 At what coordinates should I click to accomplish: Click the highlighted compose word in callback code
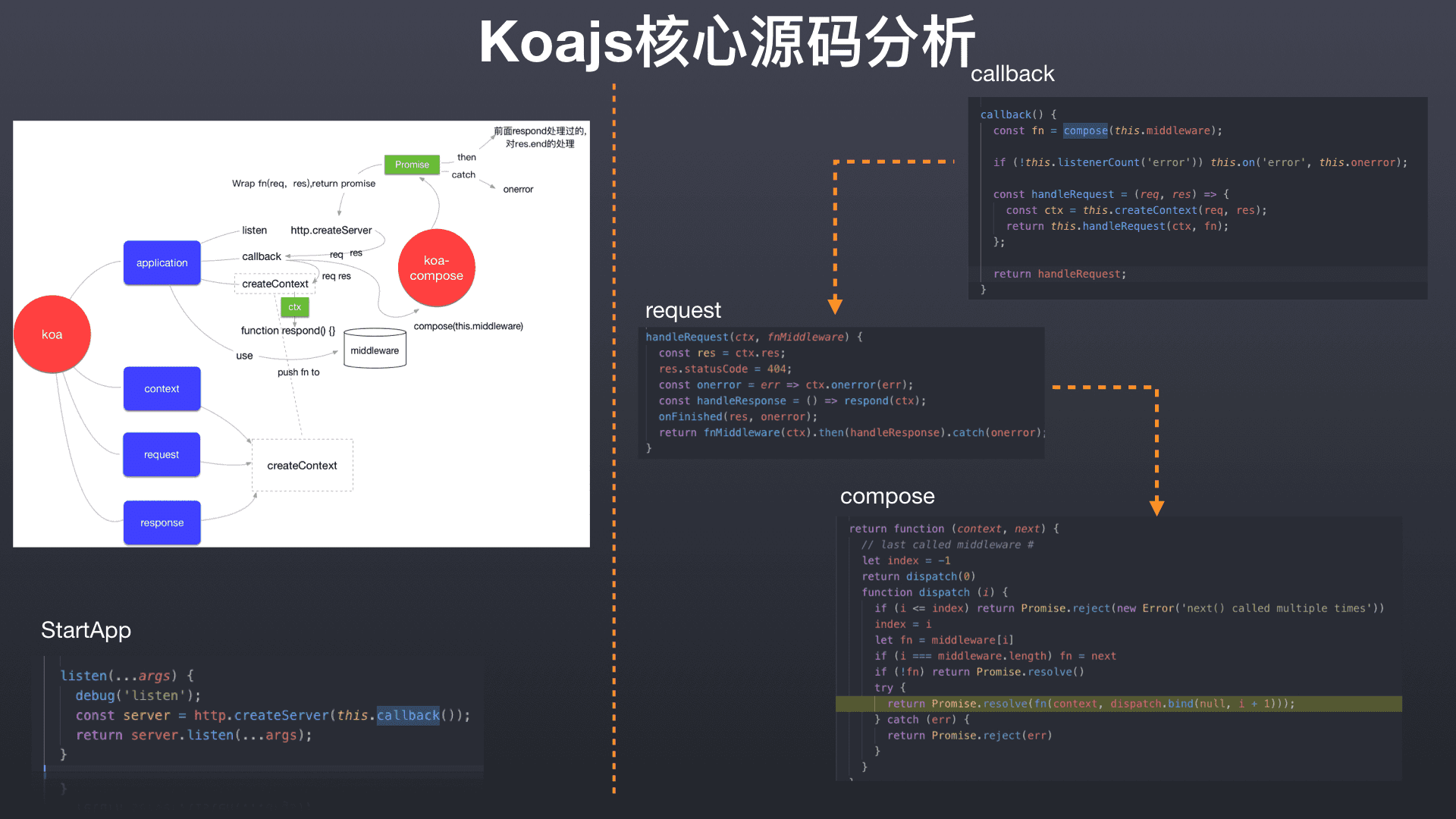[1085, 130]
